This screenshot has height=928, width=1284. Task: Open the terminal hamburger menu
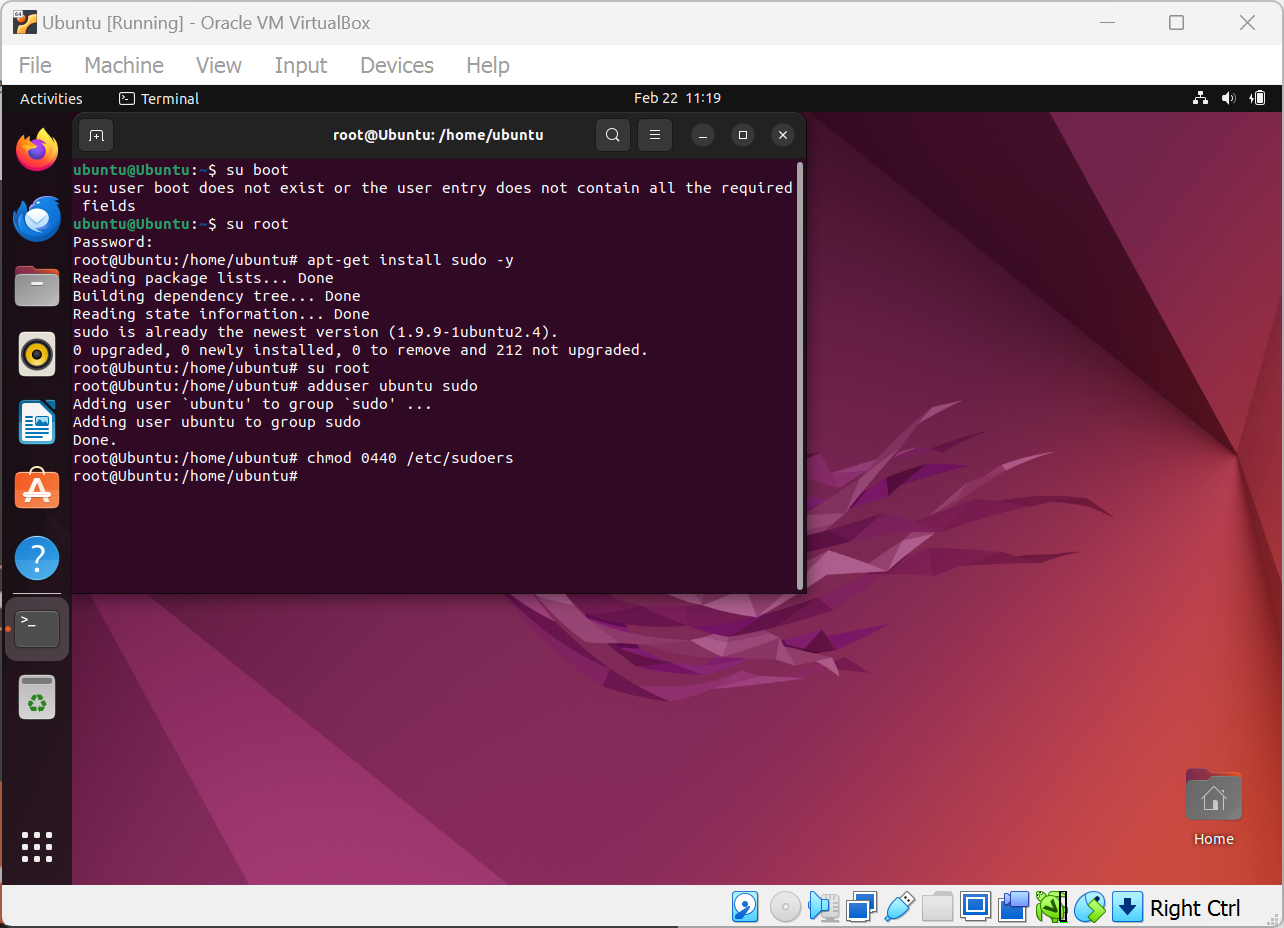click(x=655, y=134)
